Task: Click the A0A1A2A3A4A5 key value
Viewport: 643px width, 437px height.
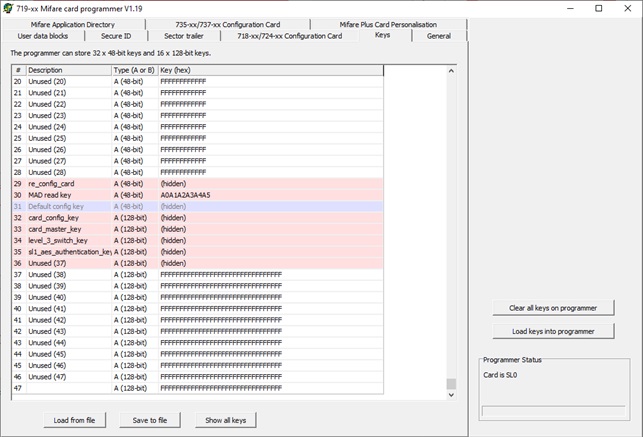Action: pos(185,195)
